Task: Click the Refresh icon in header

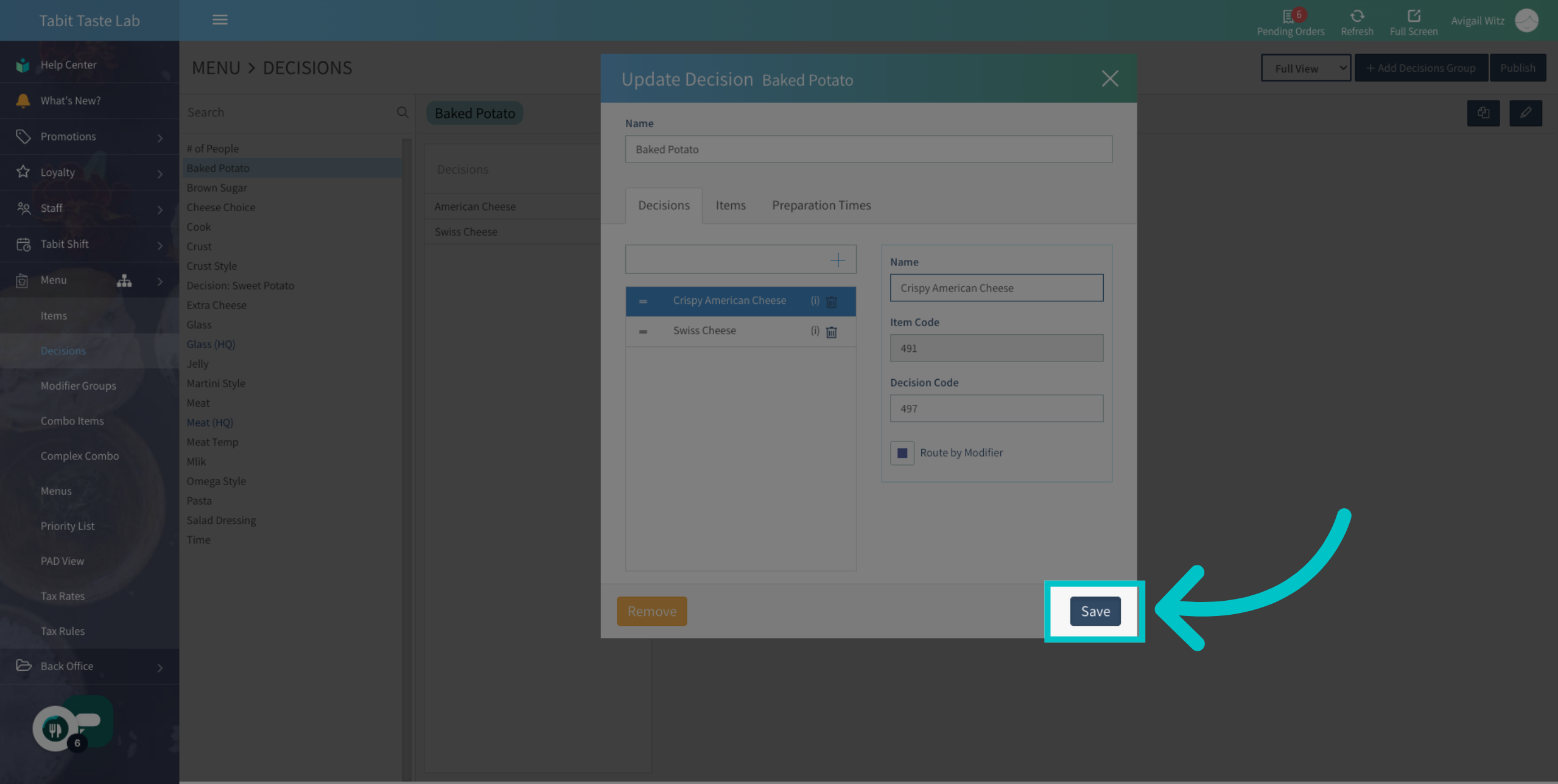Action: pos(1356,16)
